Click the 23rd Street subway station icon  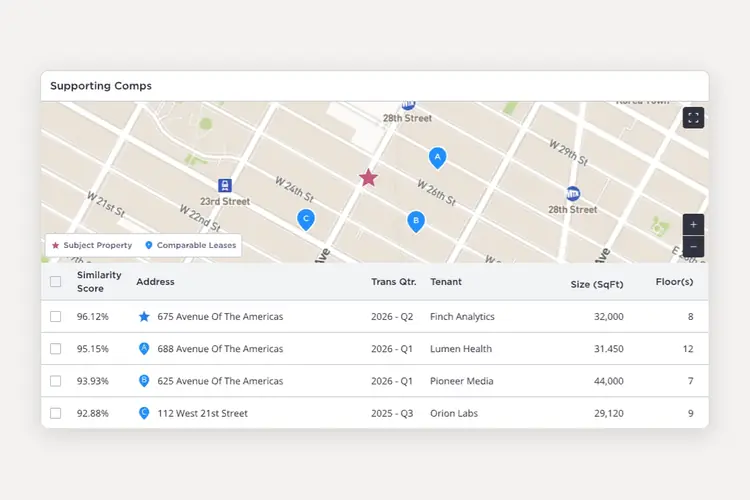click(225, 185)
